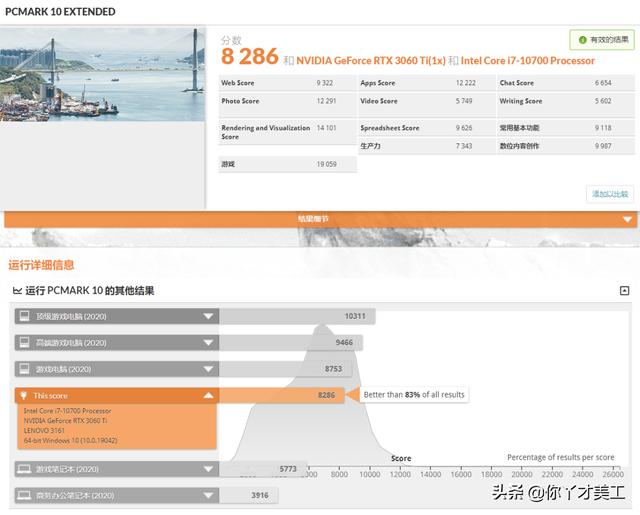Viewport: 640px width, 515px height.
Task: Click the NVIDIA GeForce RTX 3060 Ti(1x) link
Action: point(371,61)
